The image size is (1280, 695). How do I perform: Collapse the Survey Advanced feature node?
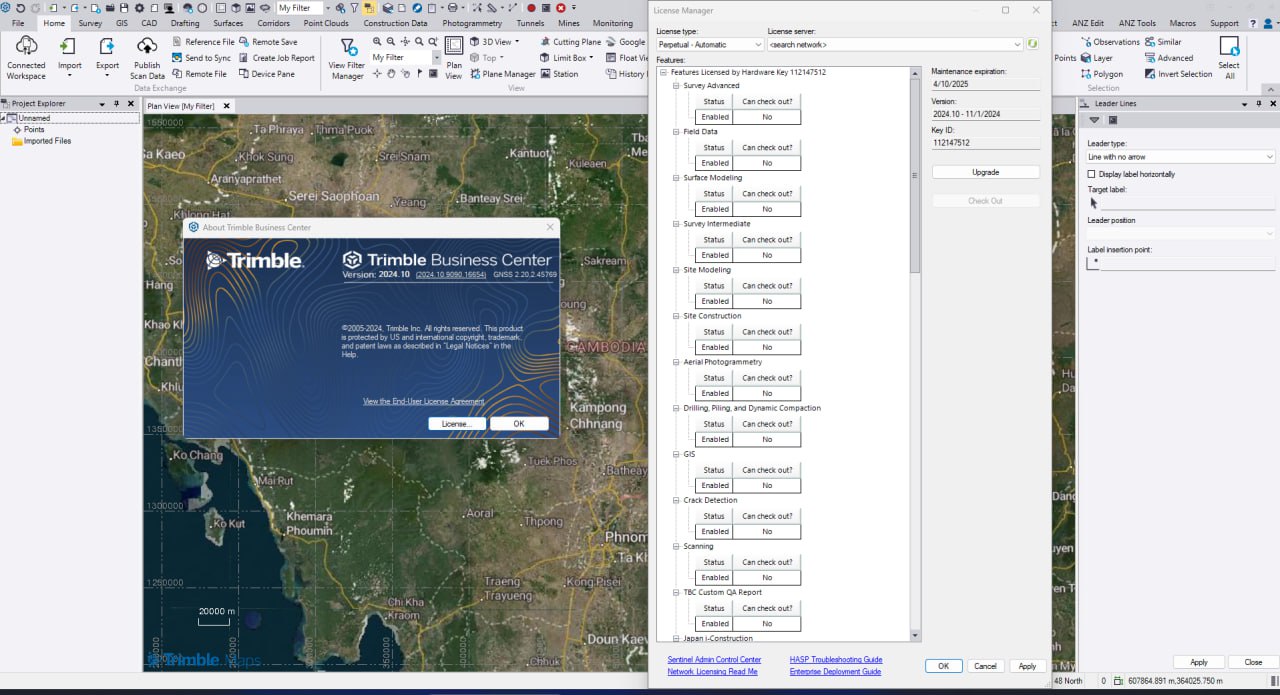point(676,86)
